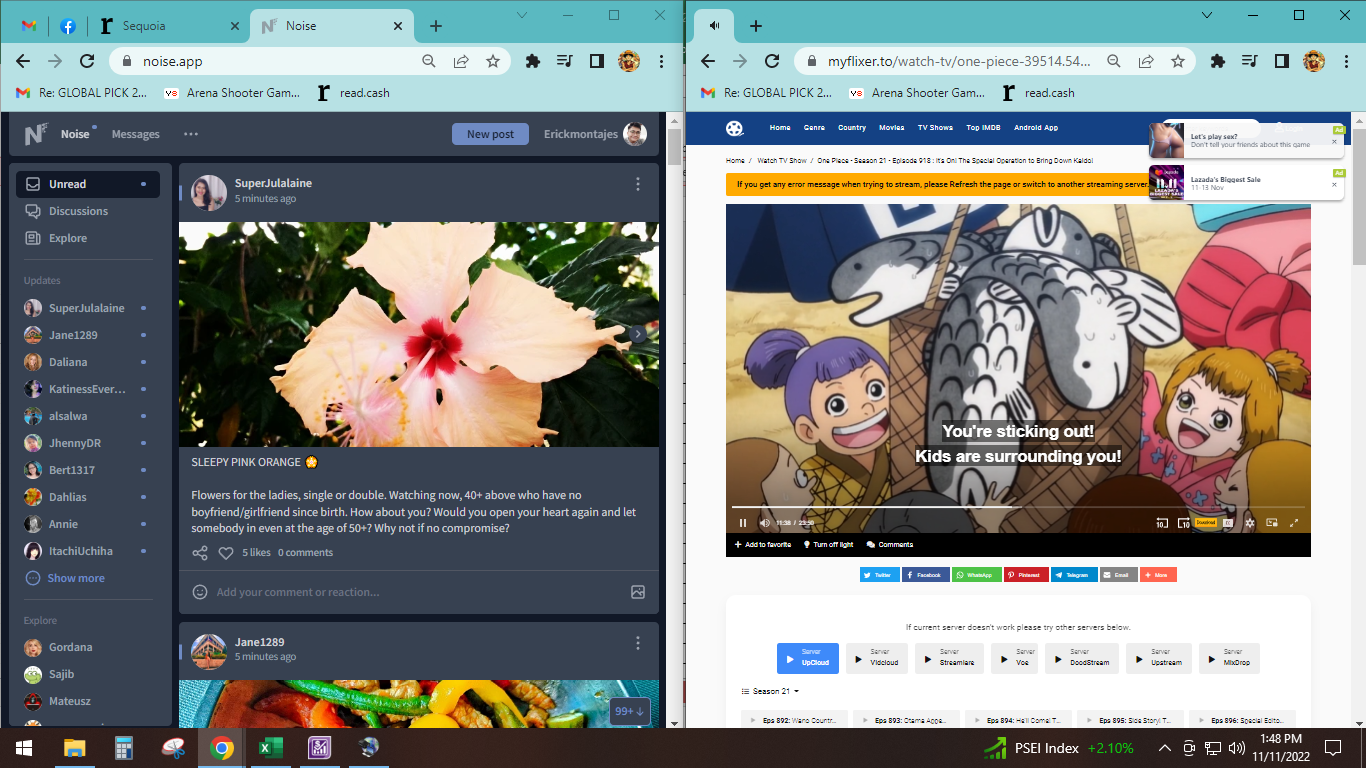The width and height of the screenshot is (1366, 768).
Task: Open Messages in Noise header
Action: (x=136, y=134)
